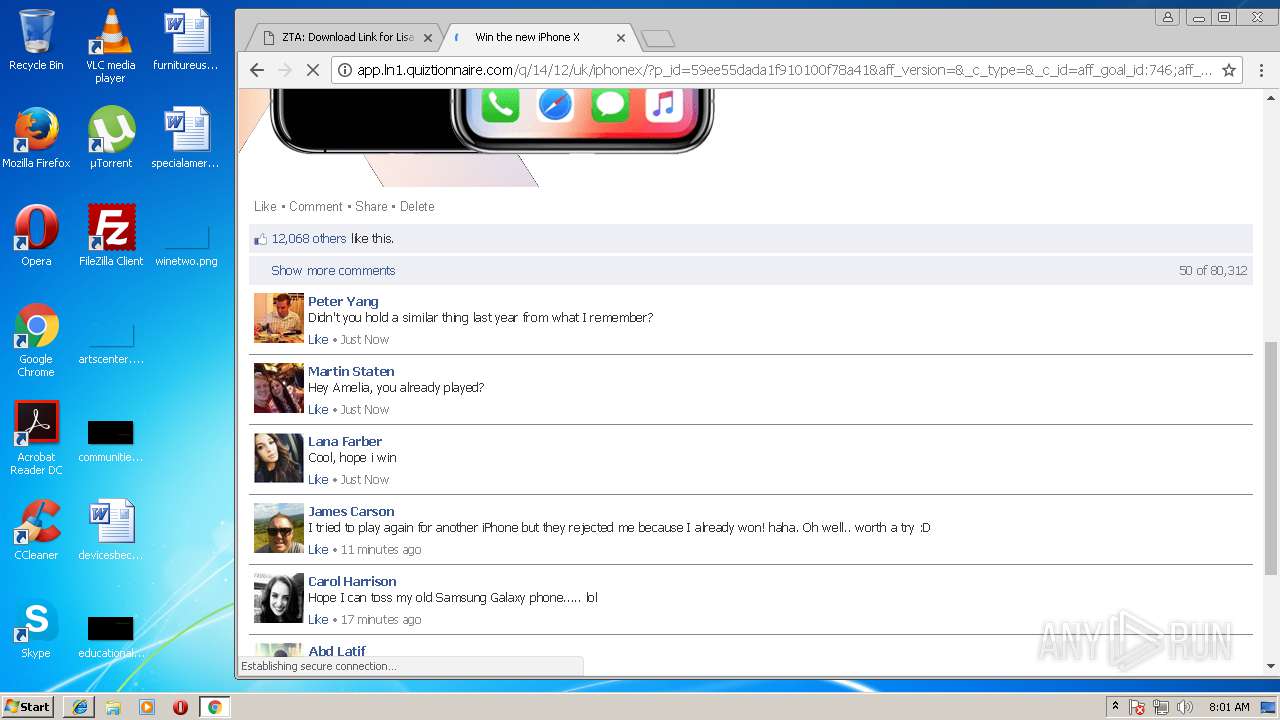Click Lana Farber's avatar thumbnail
Screen dimensions: 1280x720
click(x=279, y=458)
